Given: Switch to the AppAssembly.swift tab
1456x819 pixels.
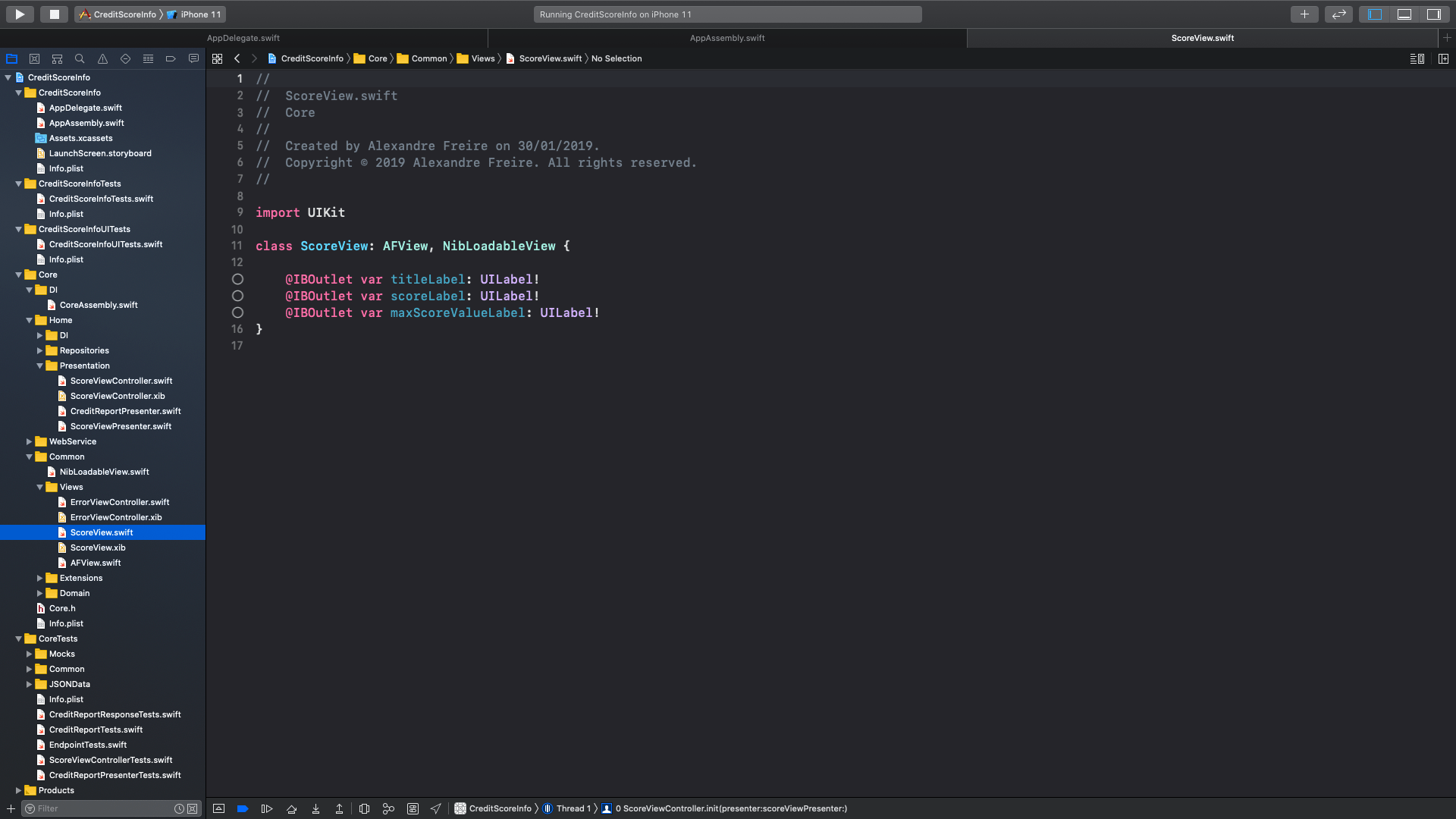Looking at the screenshot, I should 726,37.
